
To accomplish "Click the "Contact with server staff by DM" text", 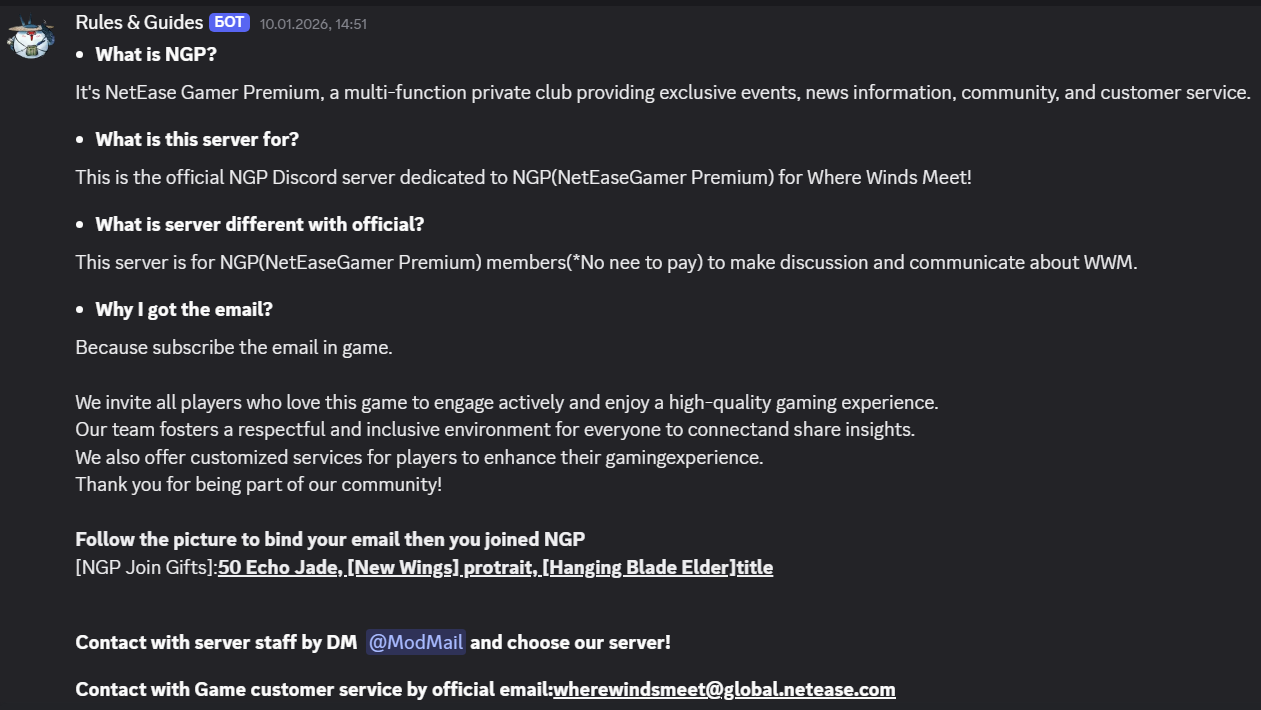I will pyautogui.click(x=216, y=642).
